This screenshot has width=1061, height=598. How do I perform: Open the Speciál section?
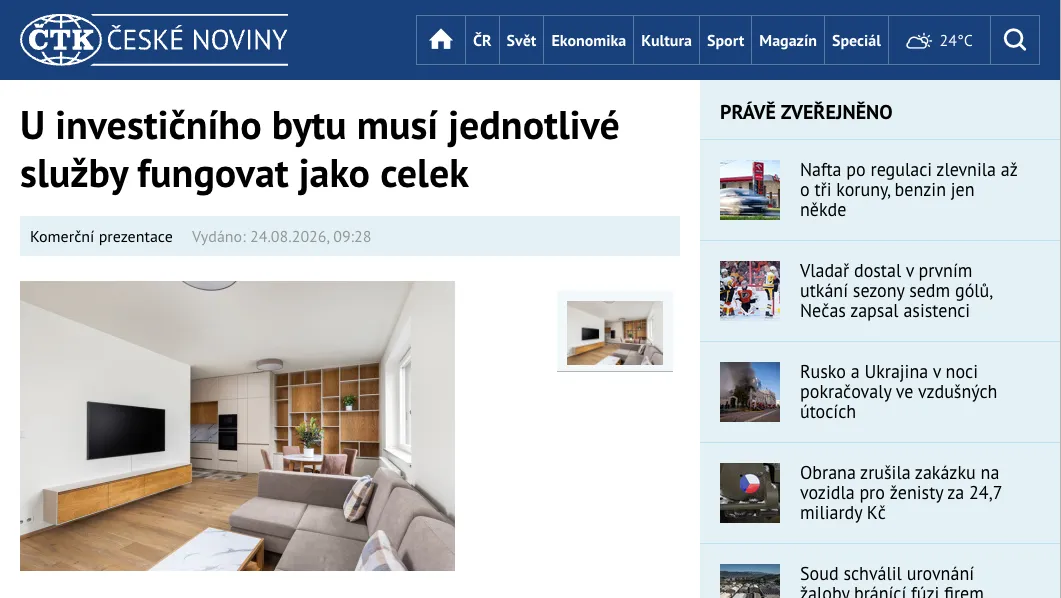pyautogui.click(x=856, y=41)
